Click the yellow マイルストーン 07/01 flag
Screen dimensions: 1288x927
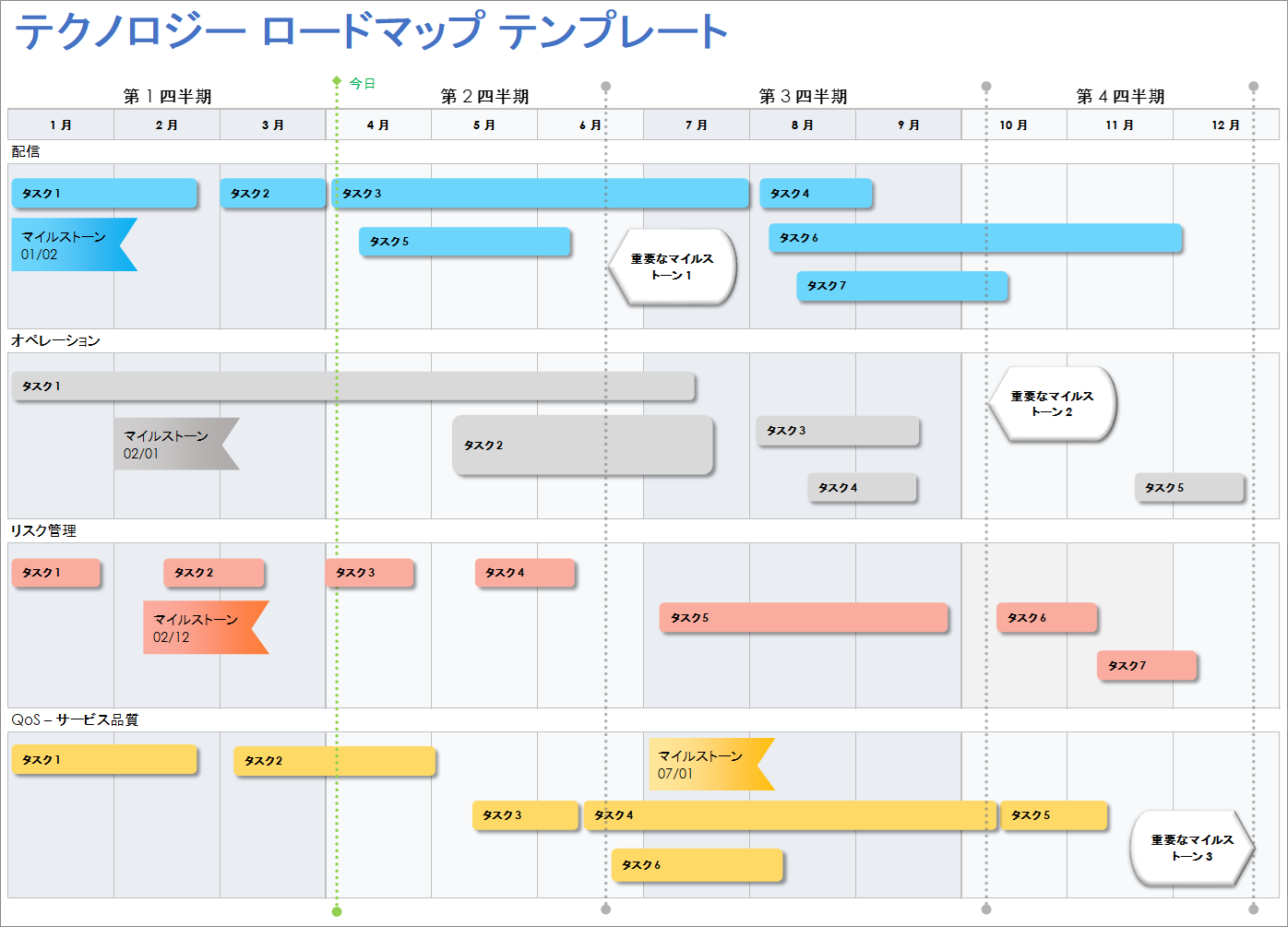tap(711, 764)
